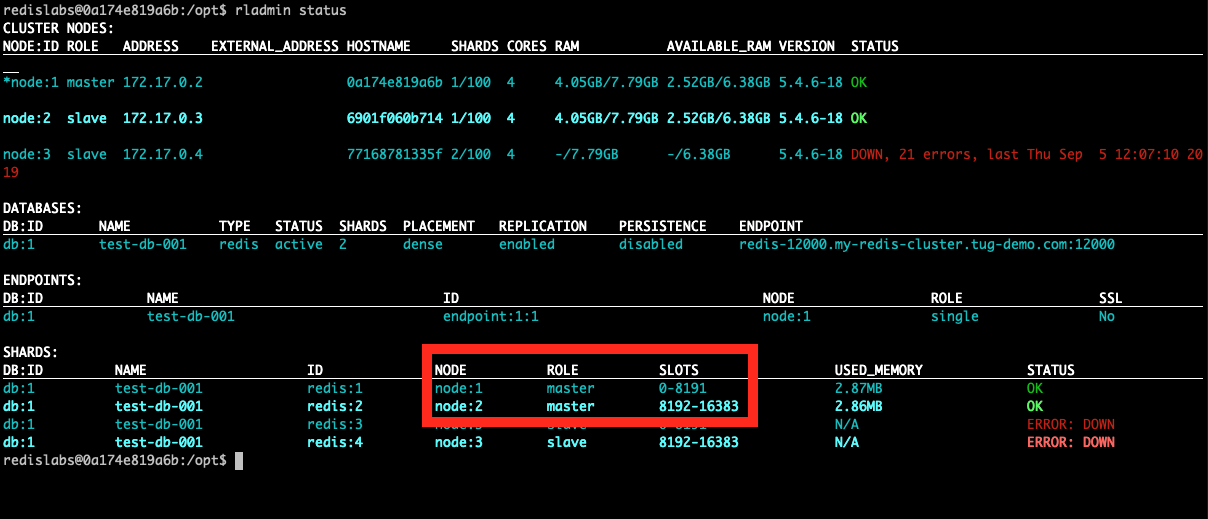Click the EXTERNAL_ADDRESS column header

(x=275, y=46)
